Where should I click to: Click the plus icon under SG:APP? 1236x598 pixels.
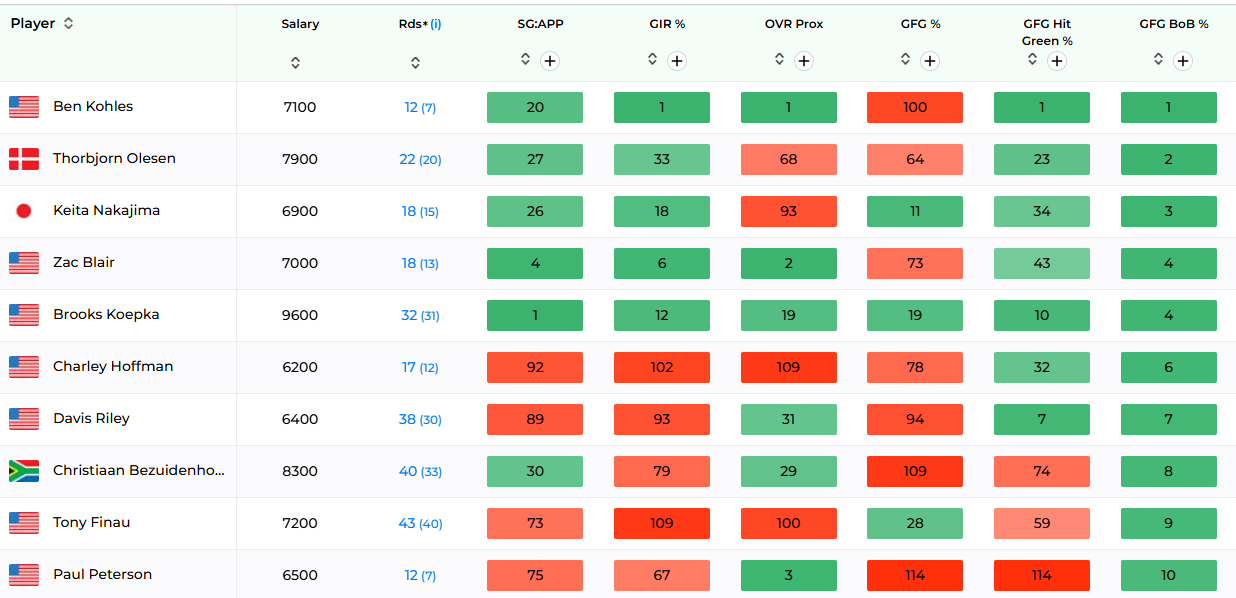click(x=550, y=61)
